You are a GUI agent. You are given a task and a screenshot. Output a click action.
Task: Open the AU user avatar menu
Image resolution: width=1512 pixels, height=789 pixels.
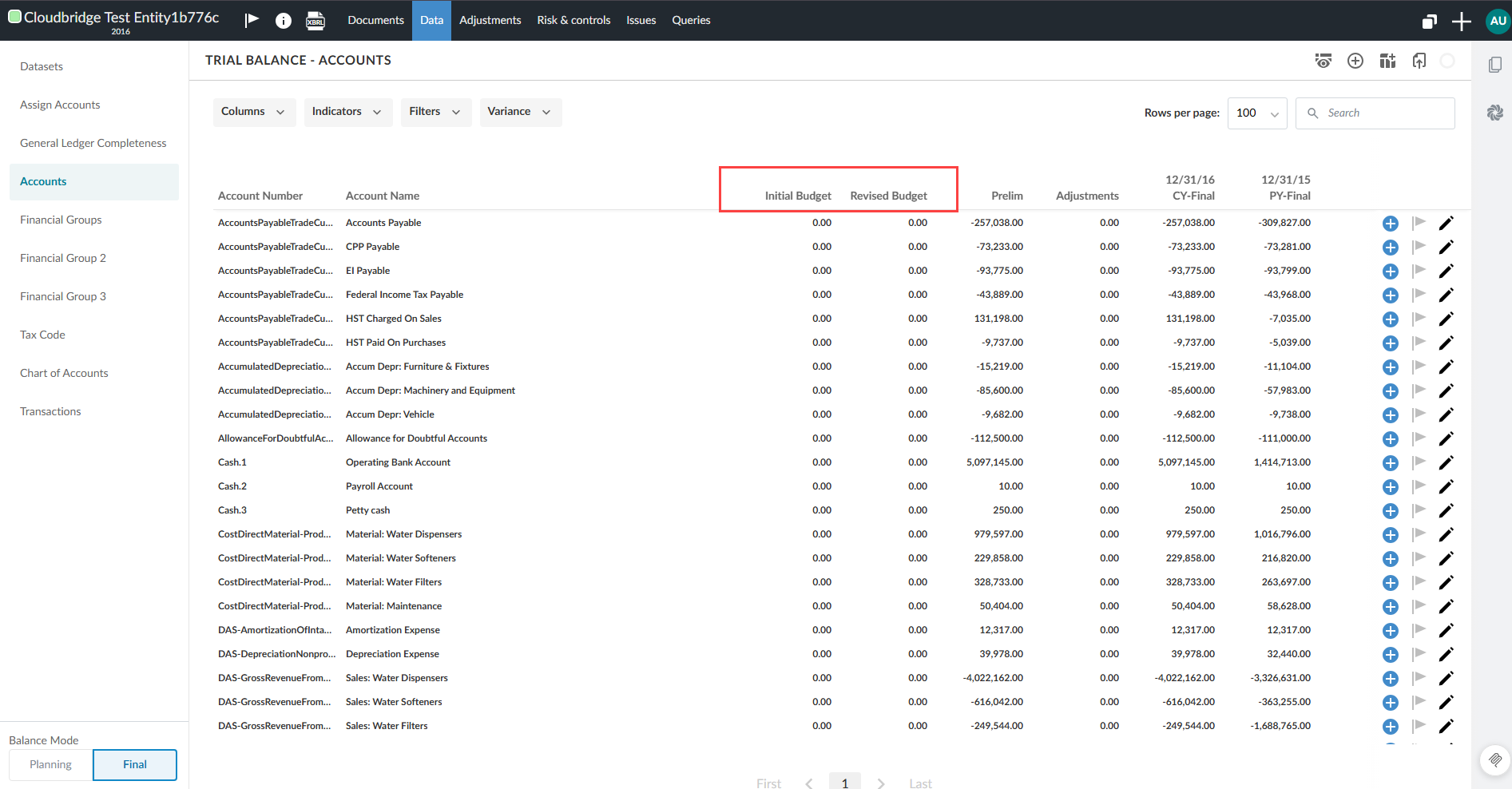tap(1498, 21)
